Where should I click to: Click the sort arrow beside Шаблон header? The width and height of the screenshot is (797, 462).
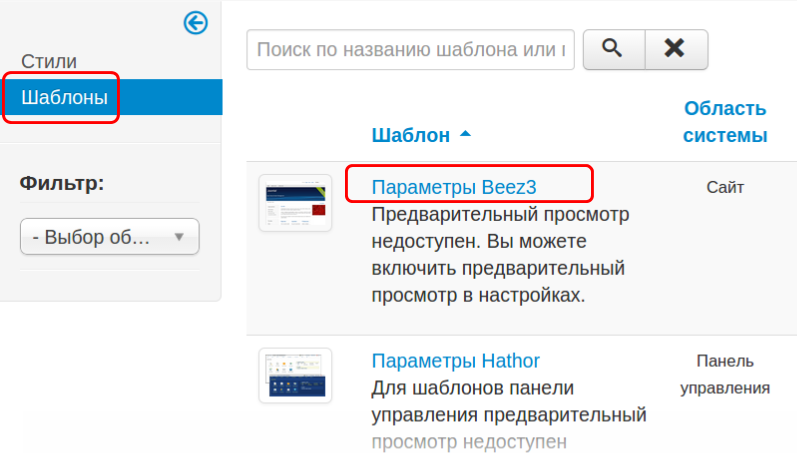coord(465,134)
